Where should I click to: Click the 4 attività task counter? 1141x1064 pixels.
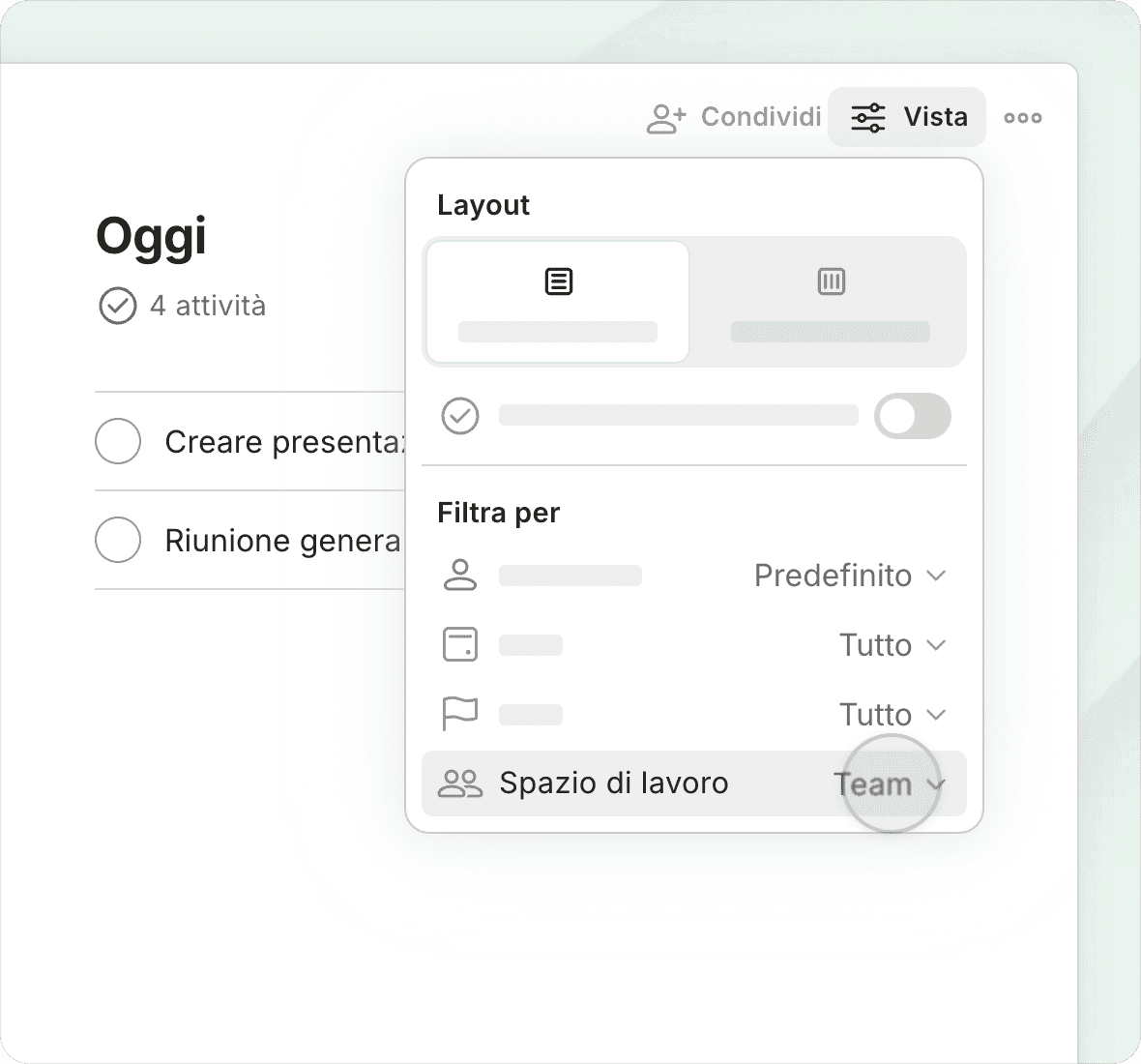207,307
